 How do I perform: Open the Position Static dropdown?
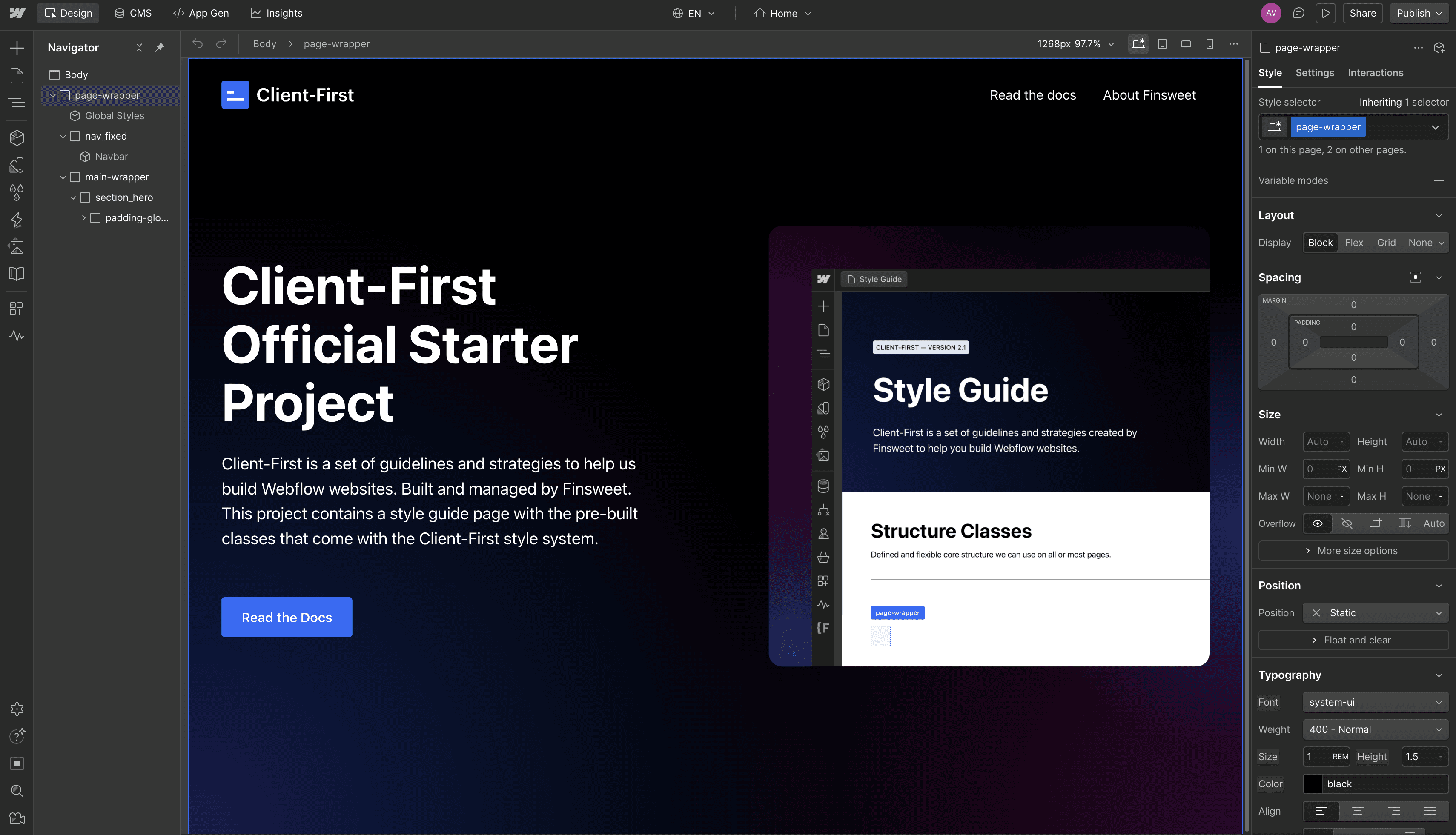click(1376, 613)
